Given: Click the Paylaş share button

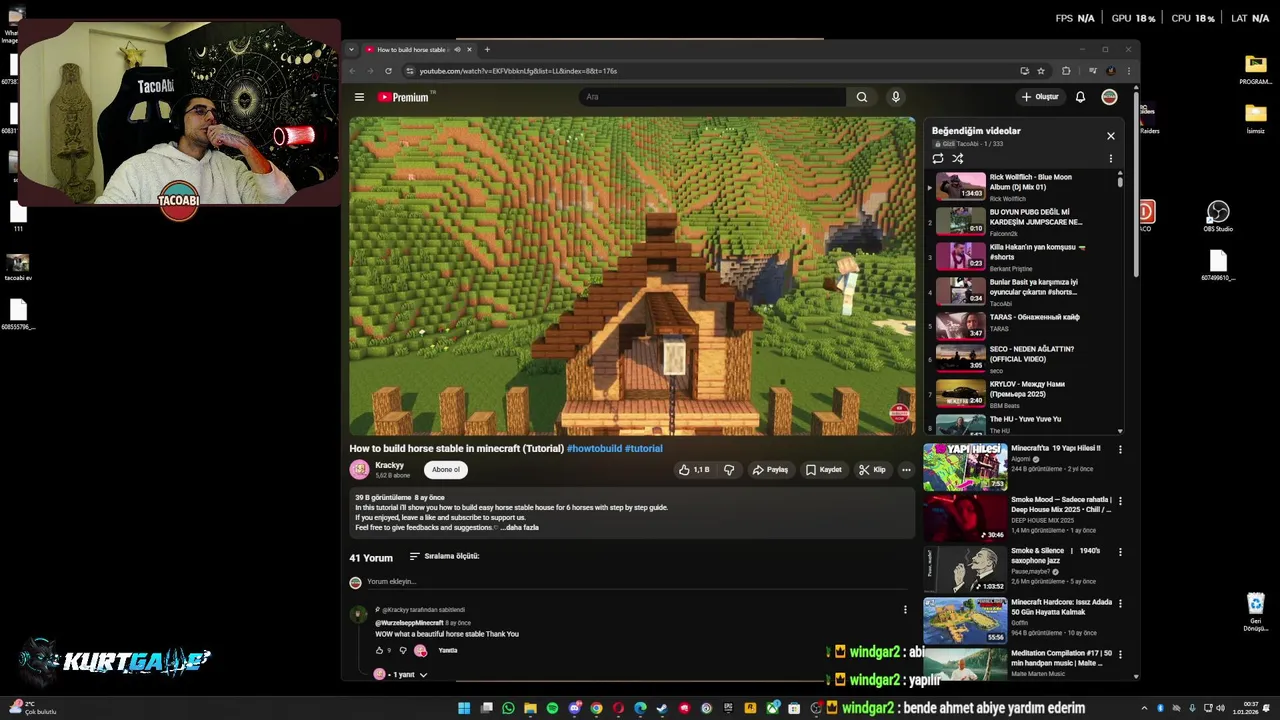Looking at the screenshot, I should [770, 469].
